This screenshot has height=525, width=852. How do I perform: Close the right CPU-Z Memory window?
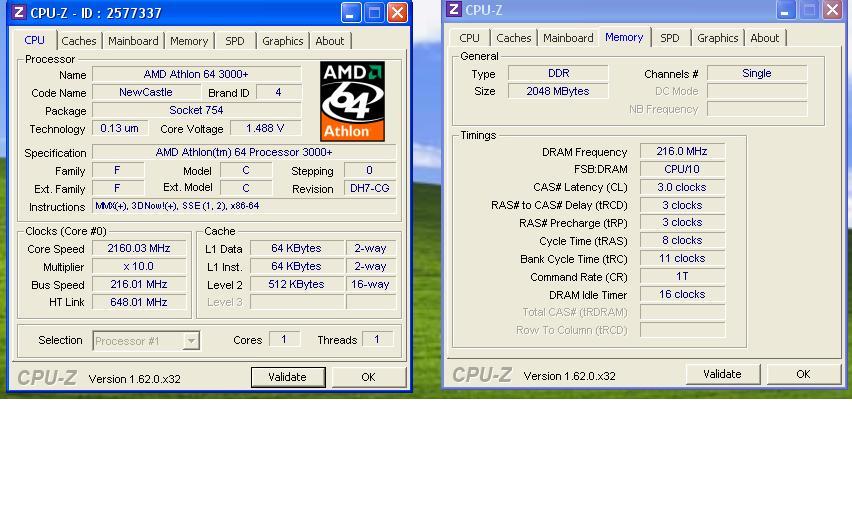(832, 10)
